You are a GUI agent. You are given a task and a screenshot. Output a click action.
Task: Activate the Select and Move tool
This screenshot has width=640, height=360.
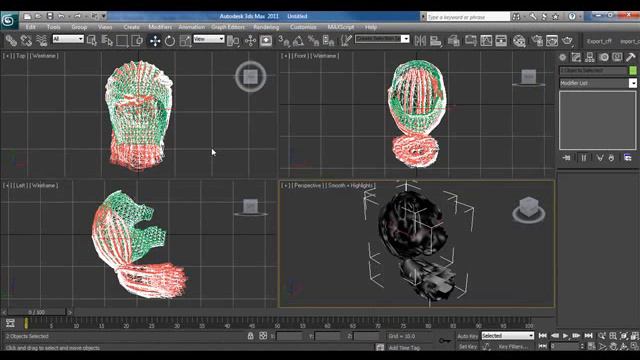155,40
